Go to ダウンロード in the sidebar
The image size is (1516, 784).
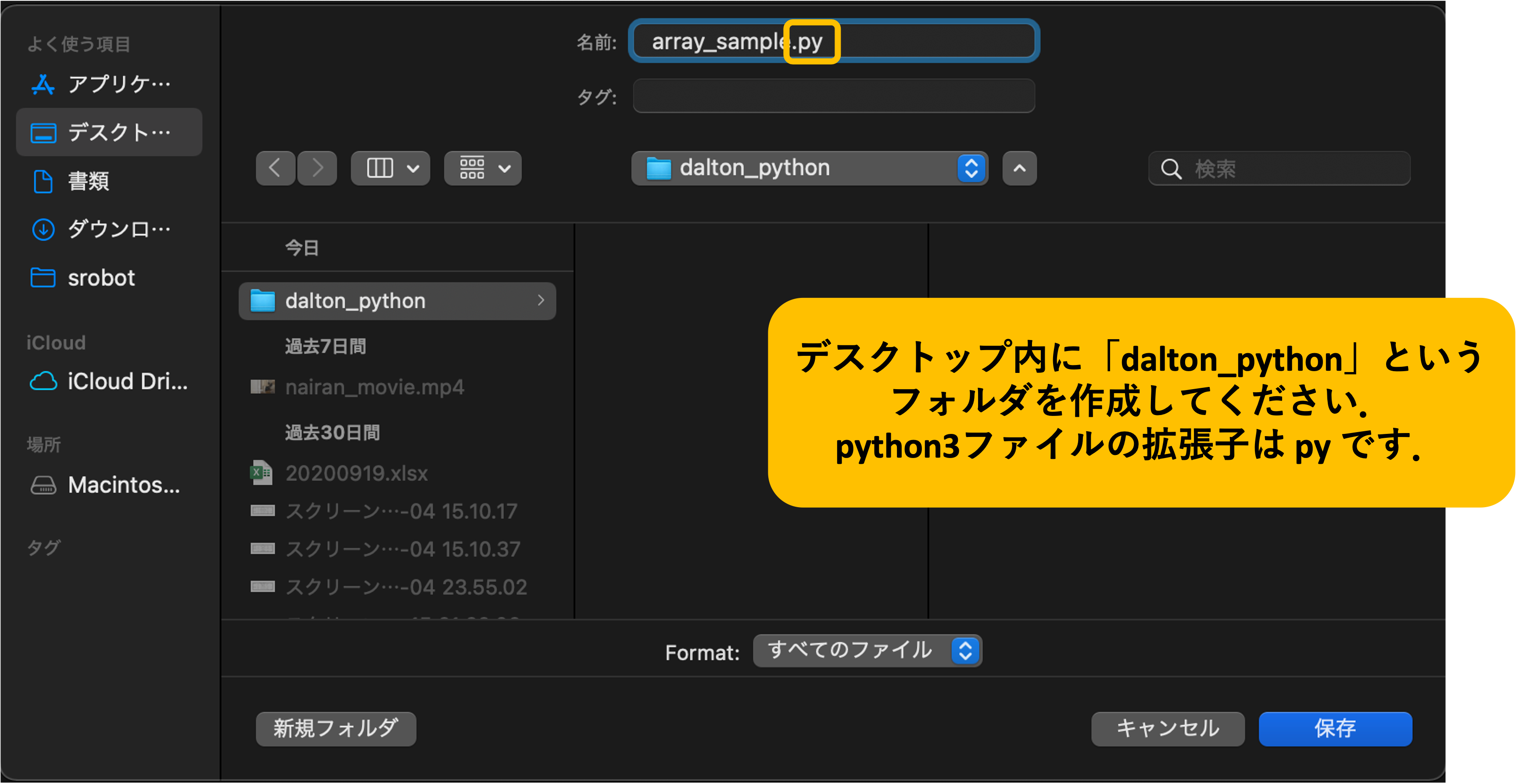pos(109,229)
